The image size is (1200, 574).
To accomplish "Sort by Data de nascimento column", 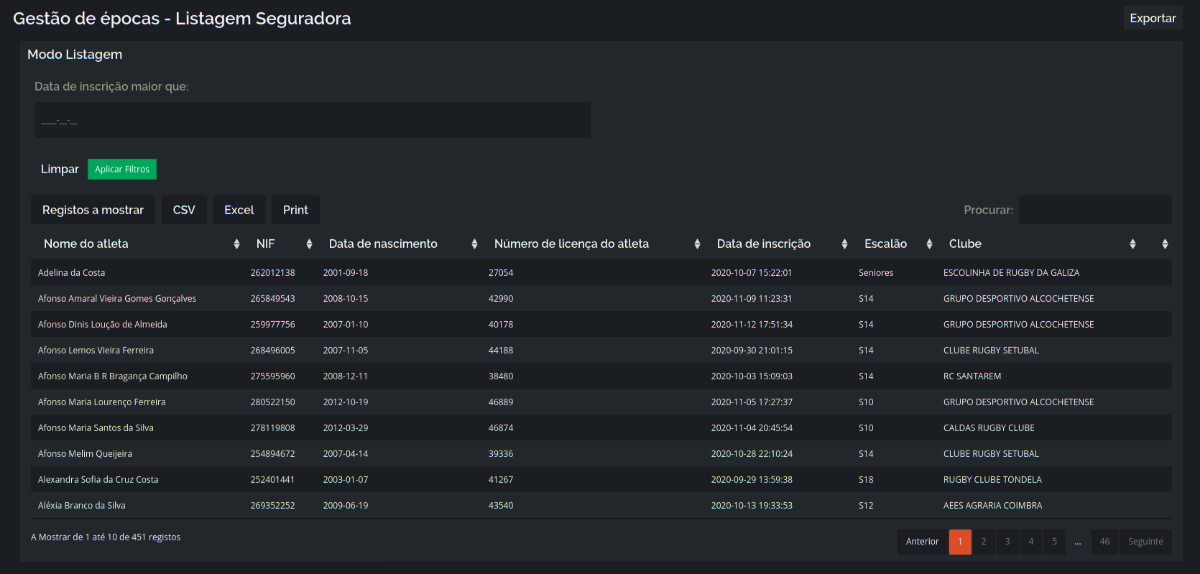I will tap(400, 244).
